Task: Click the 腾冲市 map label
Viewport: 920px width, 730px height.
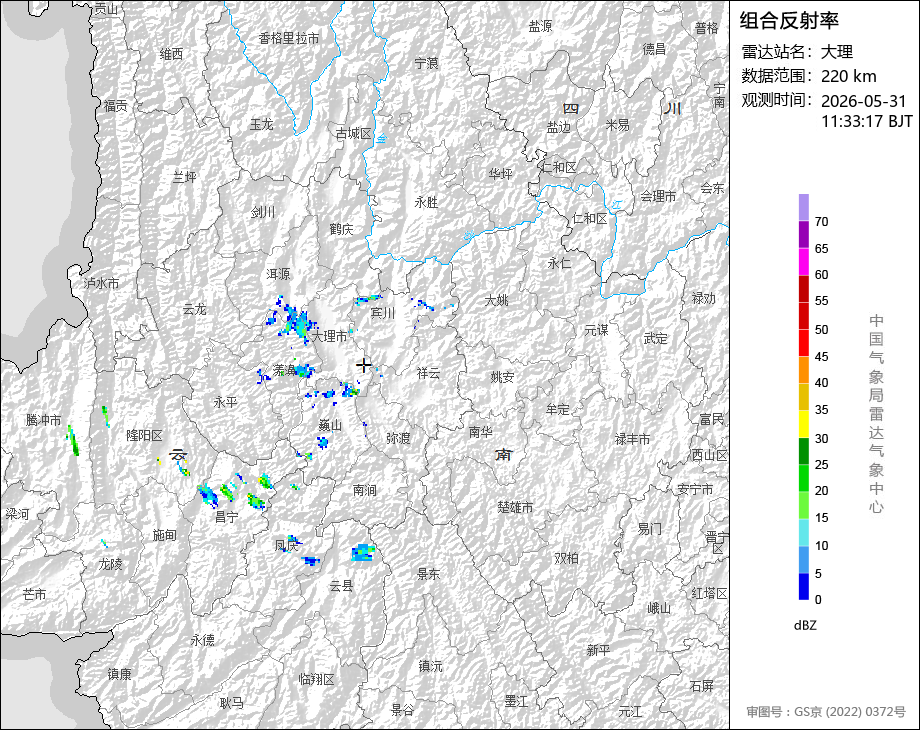Action: 43,420
